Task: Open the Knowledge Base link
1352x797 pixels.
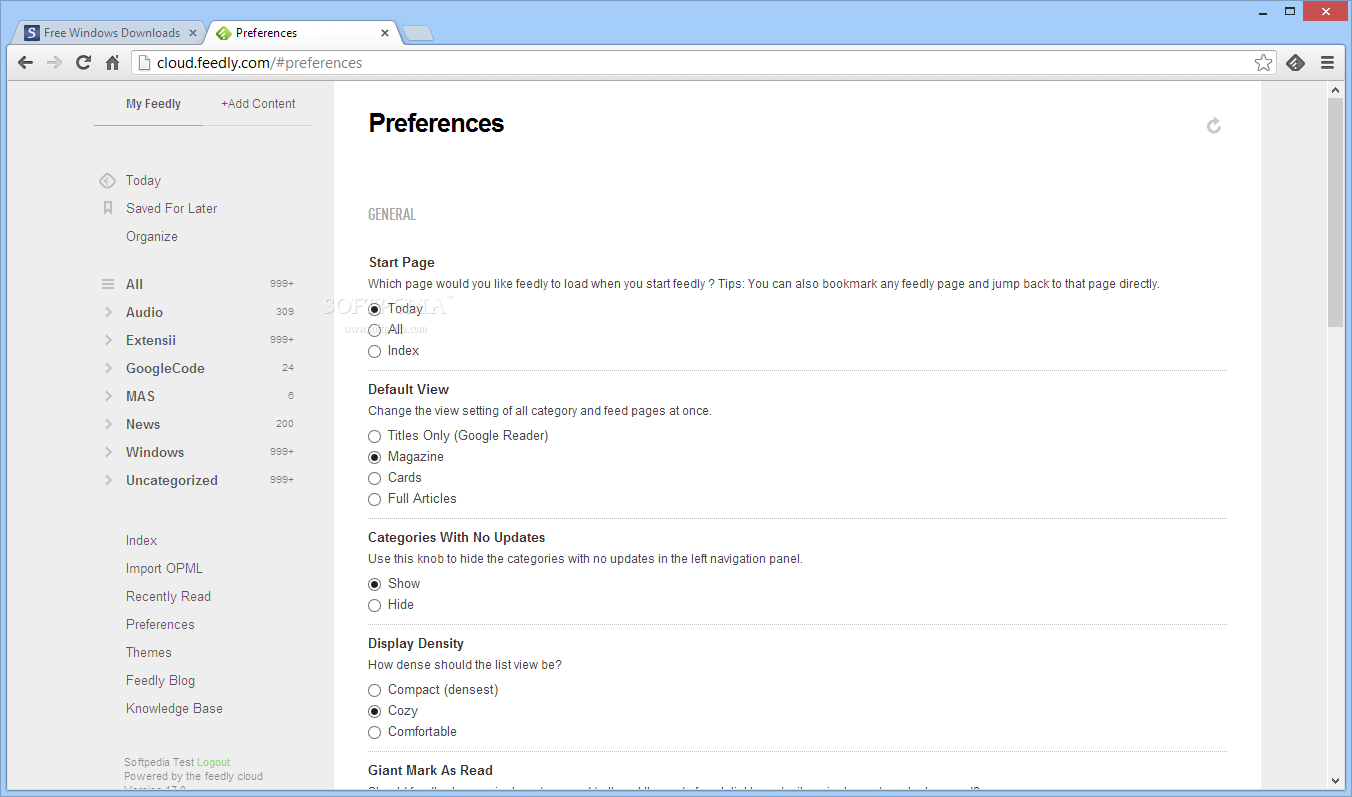Action: tap(174, 708)
